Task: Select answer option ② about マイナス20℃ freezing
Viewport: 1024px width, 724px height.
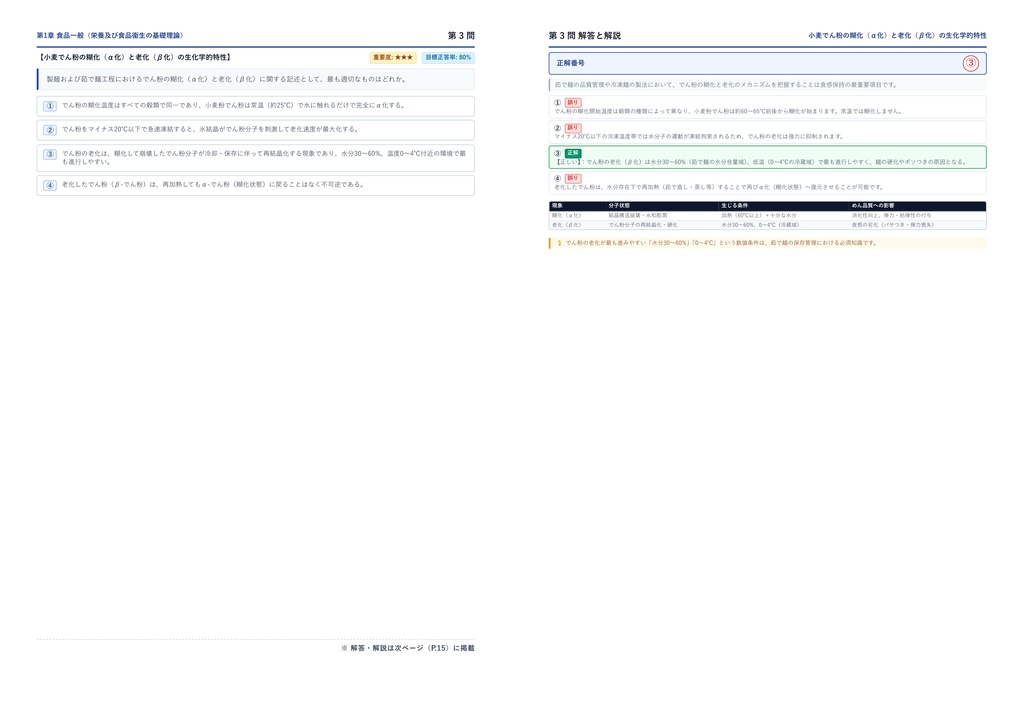Action: [x=255, y=130]
